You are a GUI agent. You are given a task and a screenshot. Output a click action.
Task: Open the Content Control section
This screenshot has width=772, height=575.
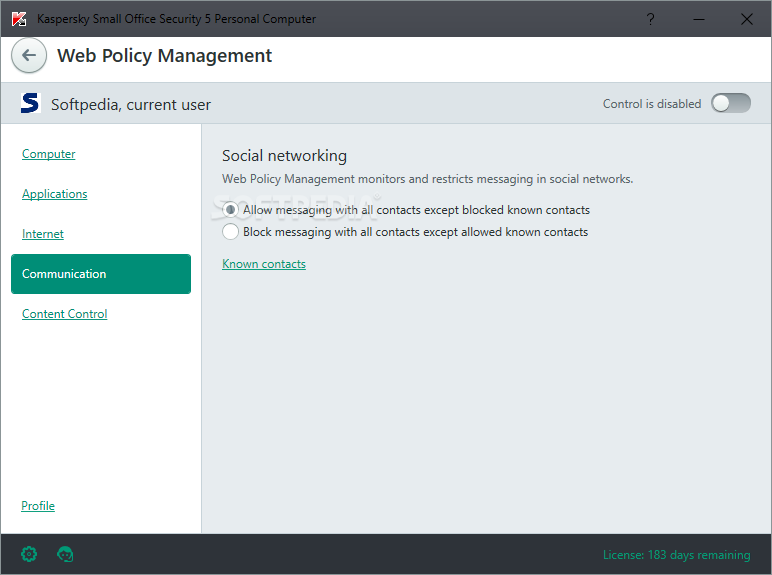[64, 314]
